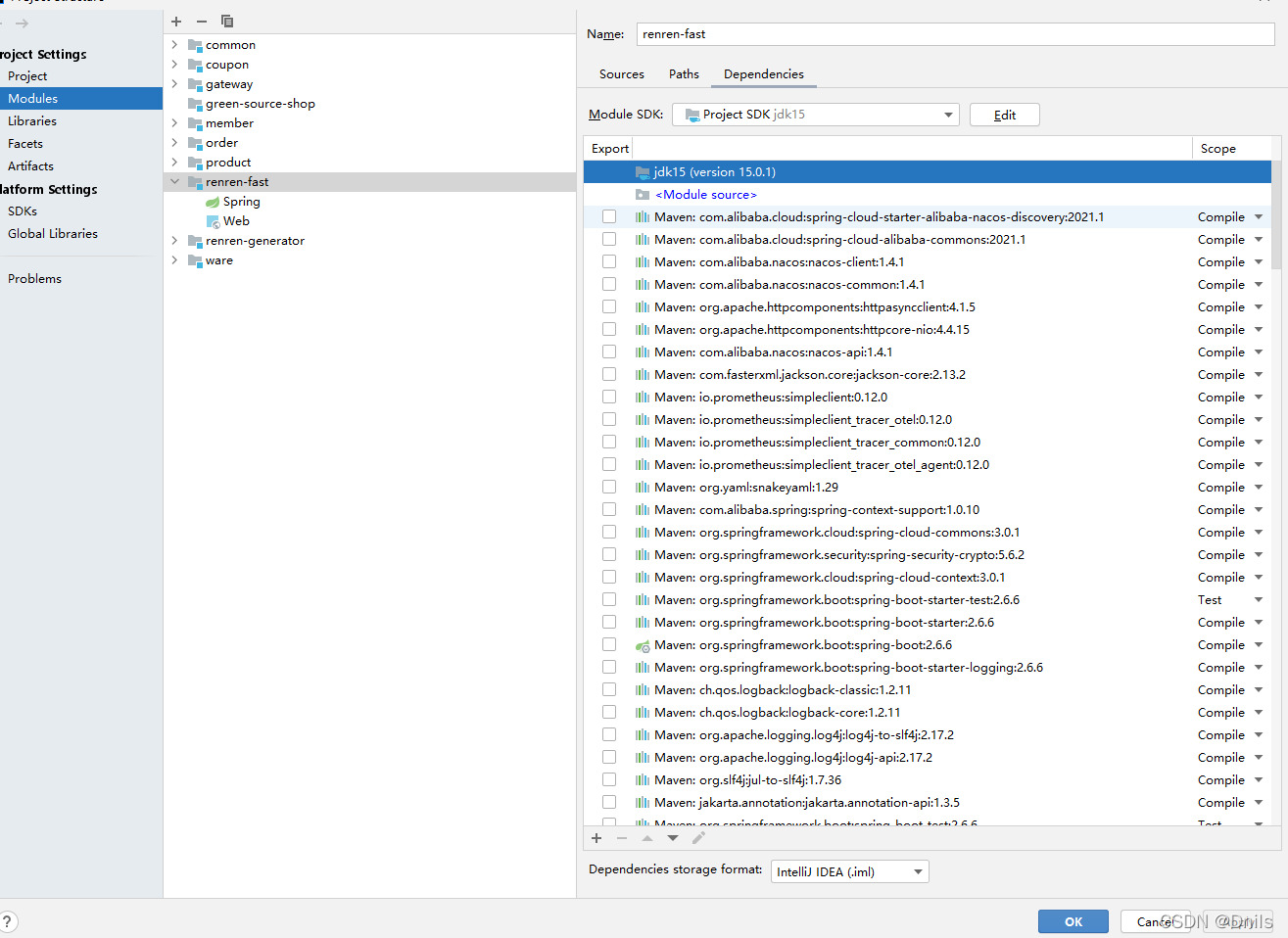Open scope dropdown for nacos-discovery

click(x=1259, y=217)
